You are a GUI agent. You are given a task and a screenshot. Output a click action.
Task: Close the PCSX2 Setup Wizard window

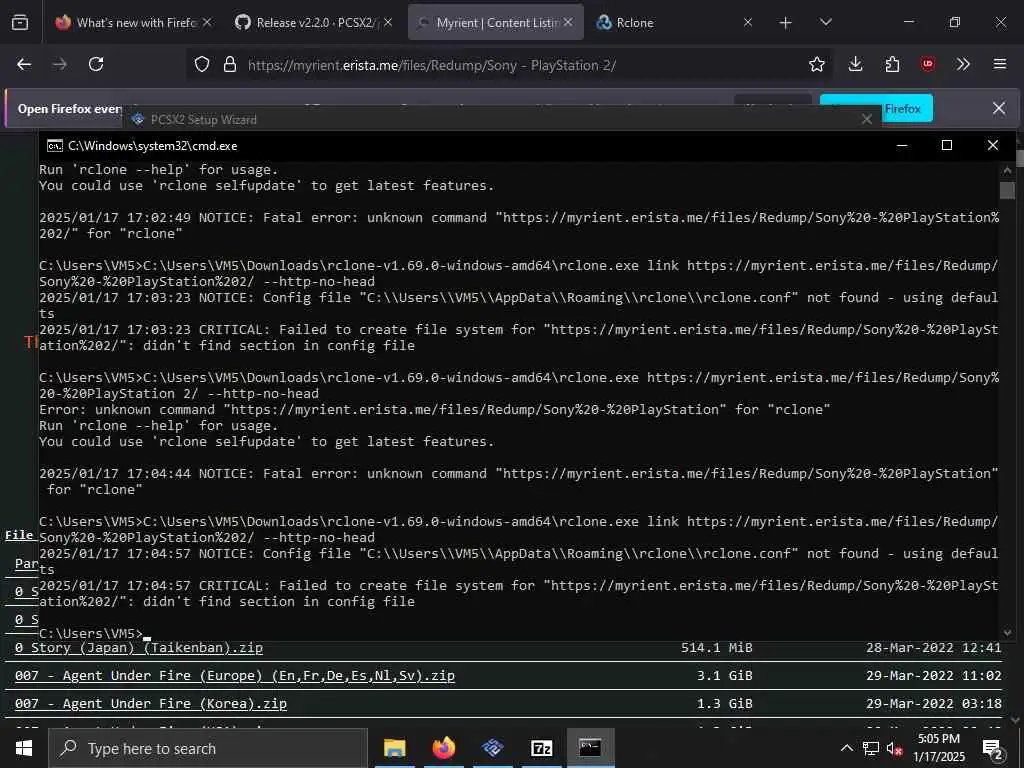tap(867, 120)
